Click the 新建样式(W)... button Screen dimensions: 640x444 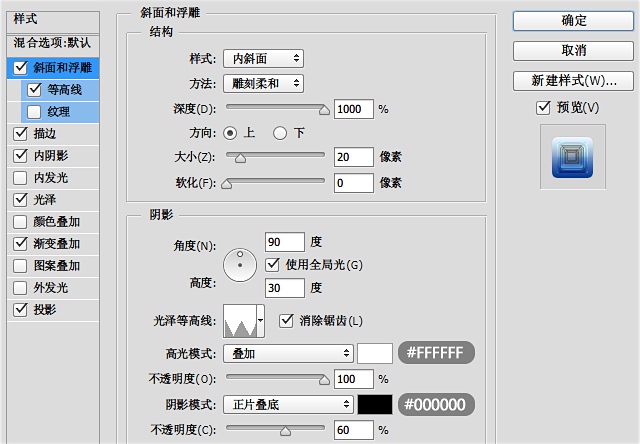click(x=574, y=80)
